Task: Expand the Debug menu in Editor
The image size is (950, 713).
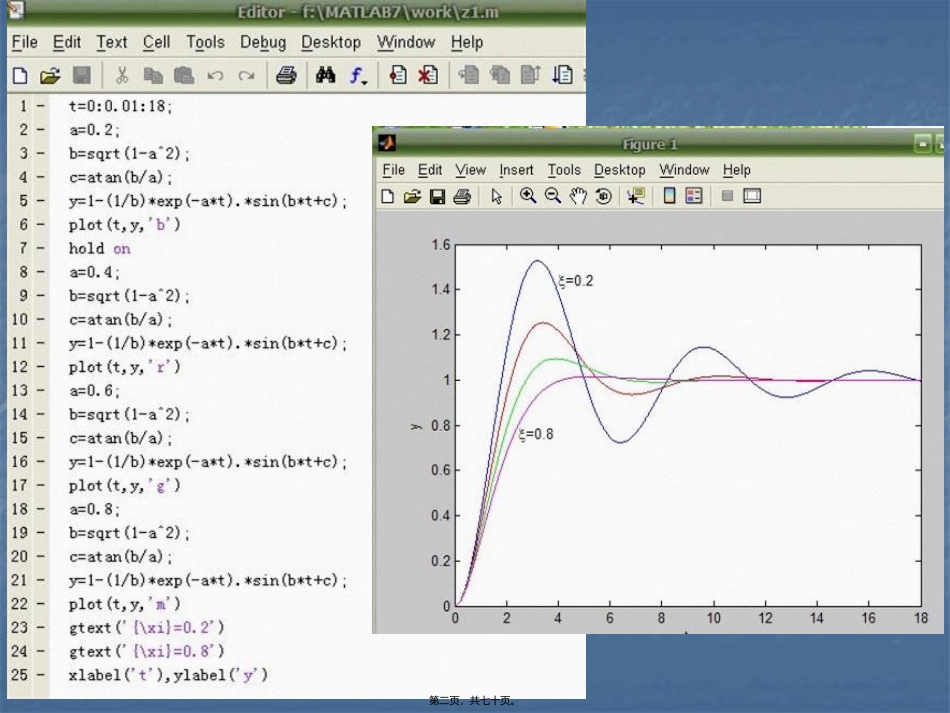Action: coord(263,42)
